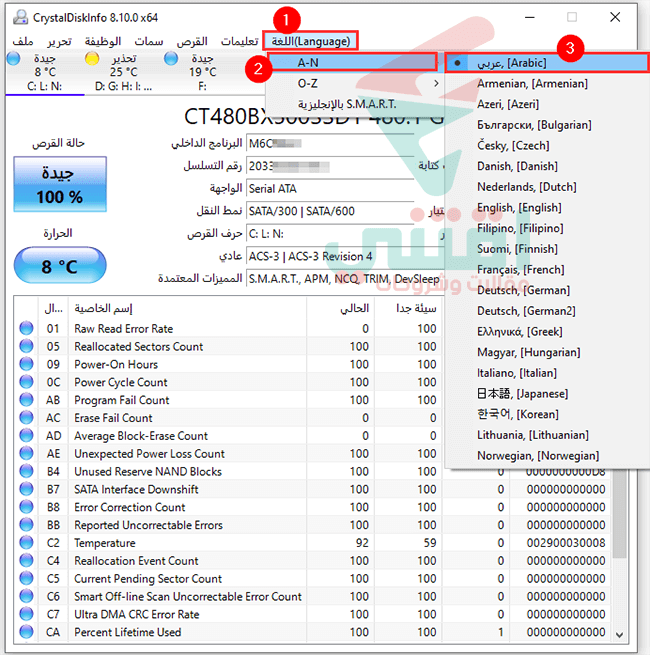Image resolution: width=650 pixels, height=655 pixels.
Task: Click the ACS-3 | ACS-3 Revision 4 standard field
Action: [345, 256]
